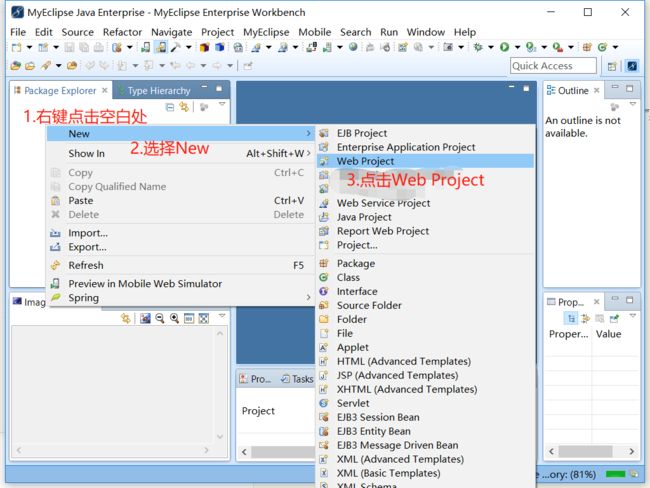Open Outline panel view menu triangle
The width and height of the screenshot is (650, 488).
[x=633, y=104]
